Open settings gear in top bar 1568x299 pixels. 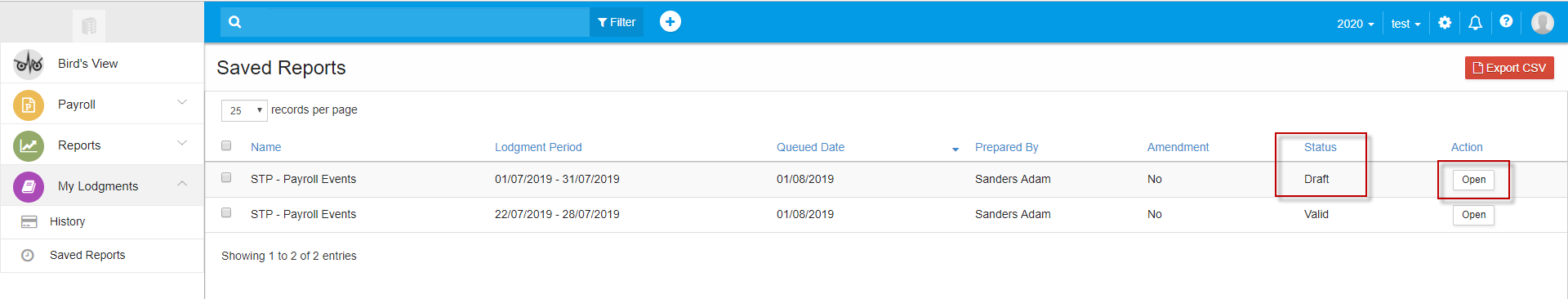pyautogui.click(x=1445, y=23)
